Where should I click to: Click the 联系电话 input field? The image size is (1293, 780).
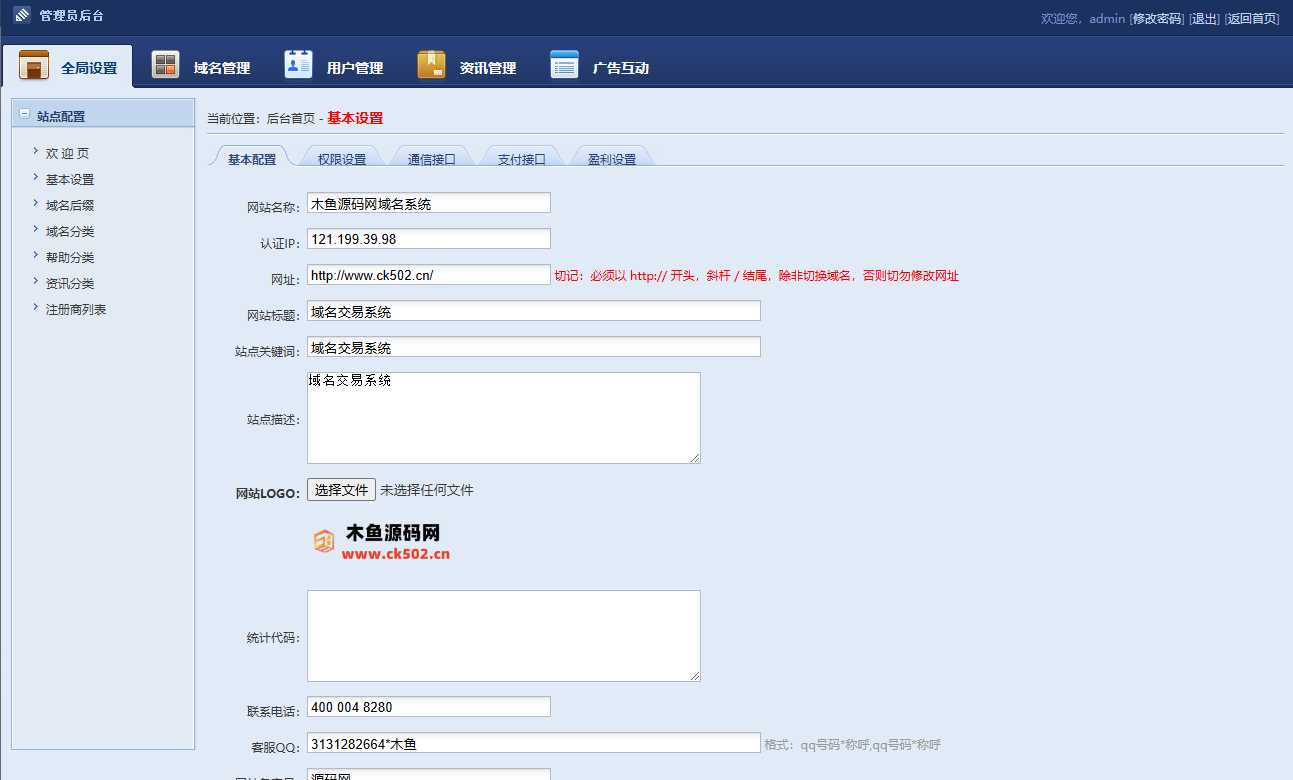click(x=429, y=707)
